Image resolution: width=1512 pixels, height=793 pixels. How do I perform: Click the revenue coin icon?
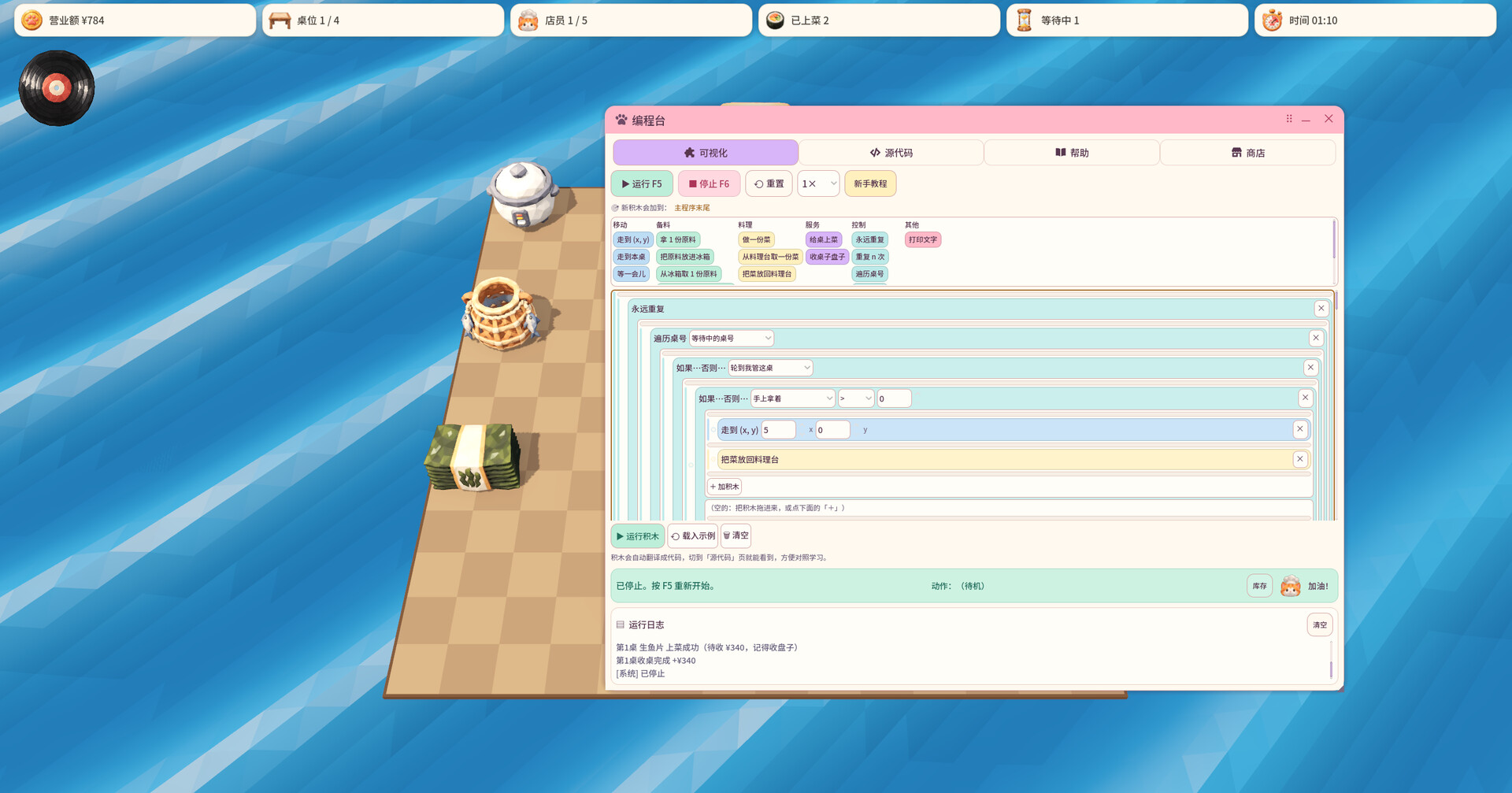tap(31, 20)
